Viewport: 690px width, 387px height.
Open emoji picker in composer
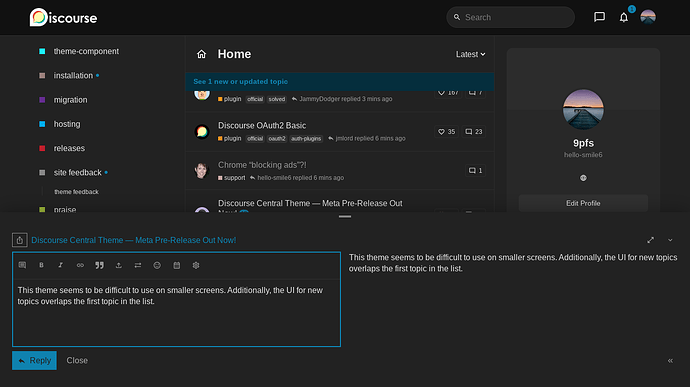(157, 265)
